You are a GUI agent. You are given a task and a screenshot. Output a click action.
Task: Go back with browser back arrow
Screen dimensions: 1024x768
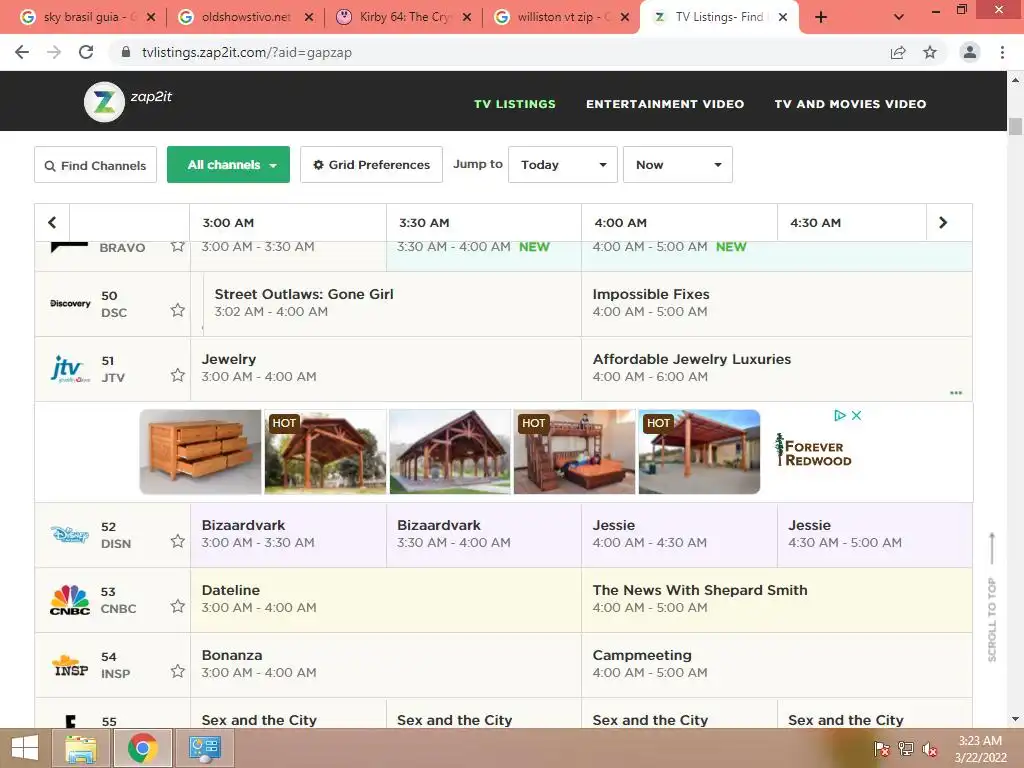tap(22, 52)
